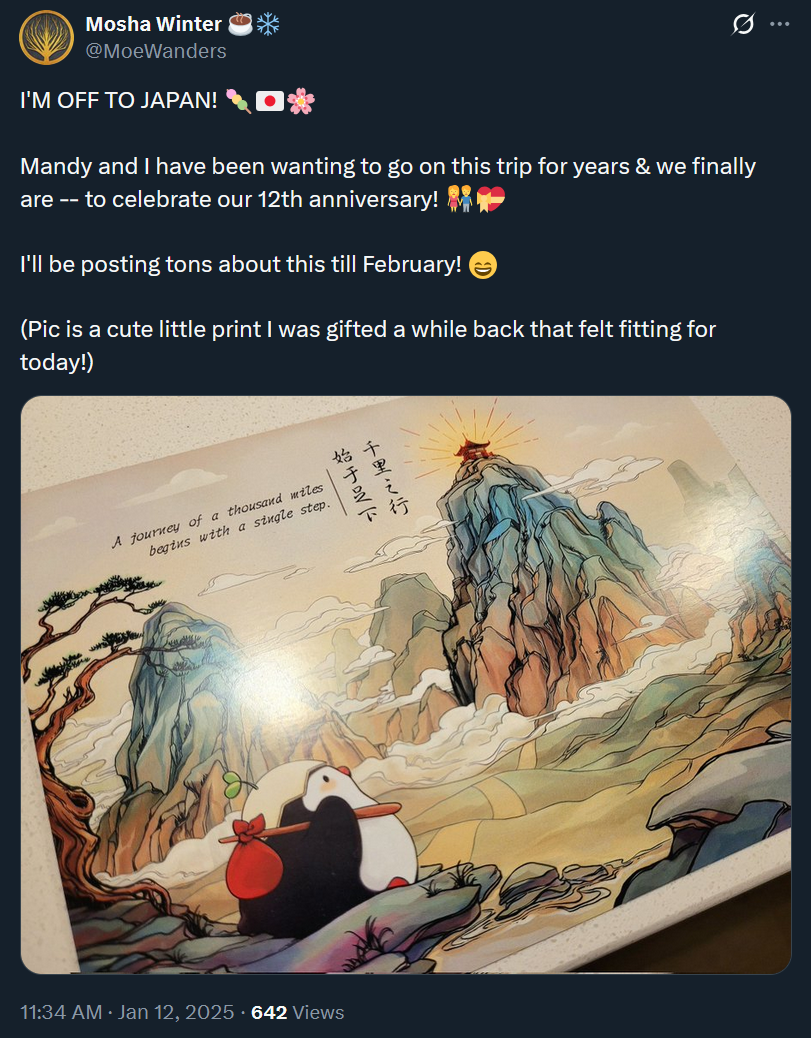The width and height of the screenshot is (811, 1038).
Task: Open the Grok explain-post icon
Action: [x=743, y=24]
